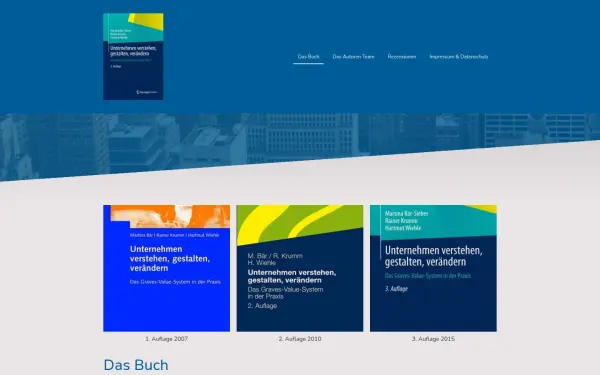Click the 2. Auflage text on second cover

(262, 306)
